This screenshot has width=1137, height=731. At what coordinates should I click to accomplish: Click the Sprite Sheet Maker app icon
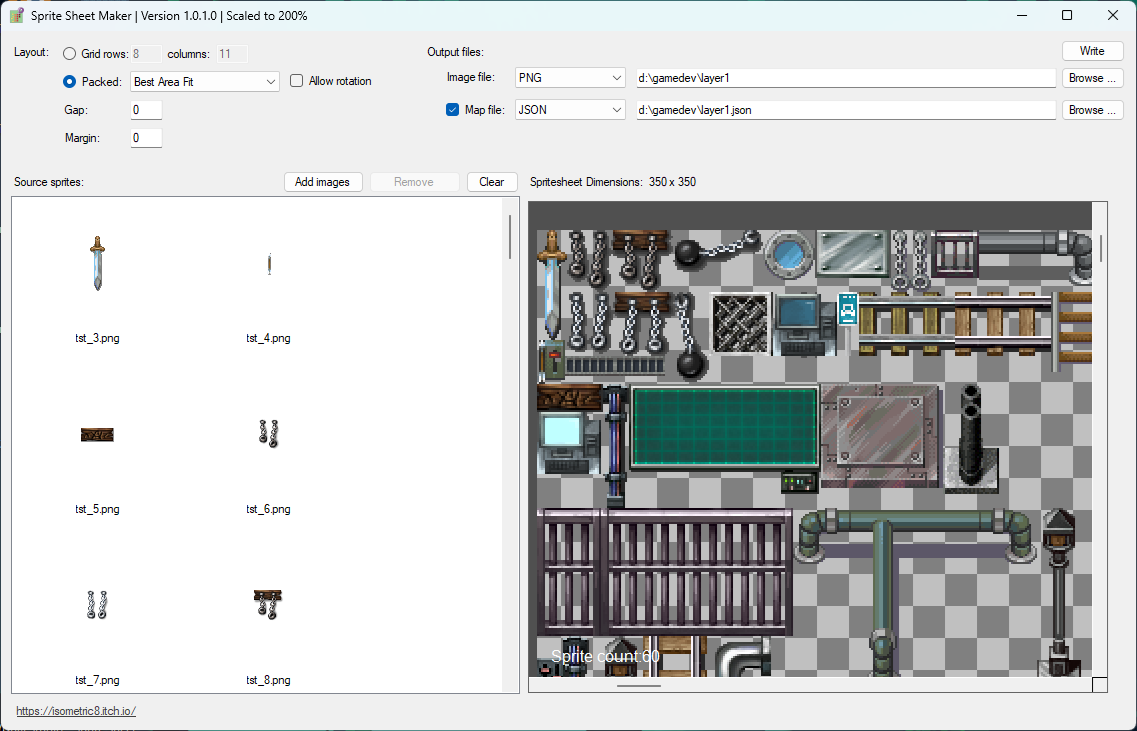(x=16, y=15)
